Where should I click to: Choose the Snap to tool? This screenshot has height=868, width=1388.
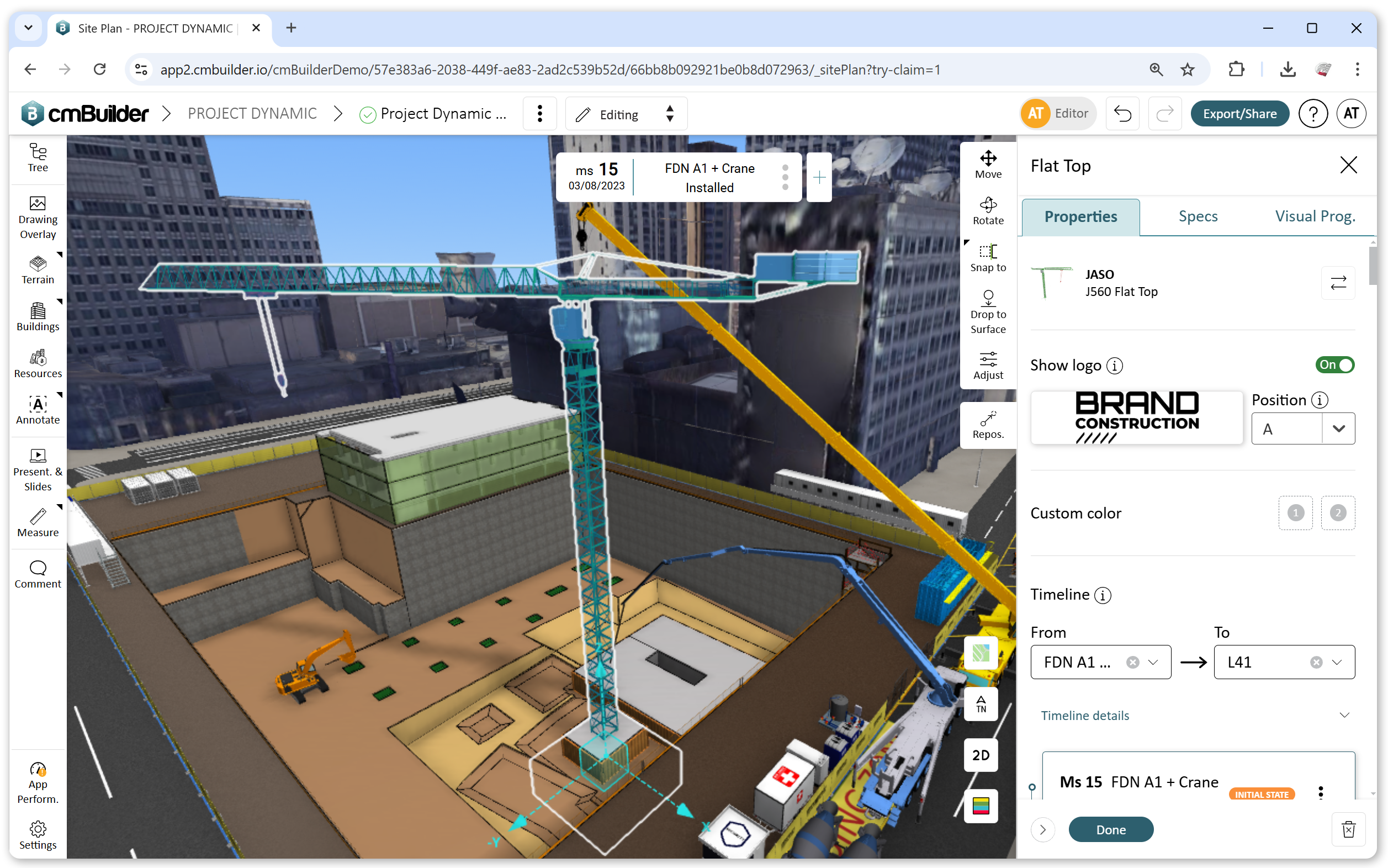(x=988, y=258)
